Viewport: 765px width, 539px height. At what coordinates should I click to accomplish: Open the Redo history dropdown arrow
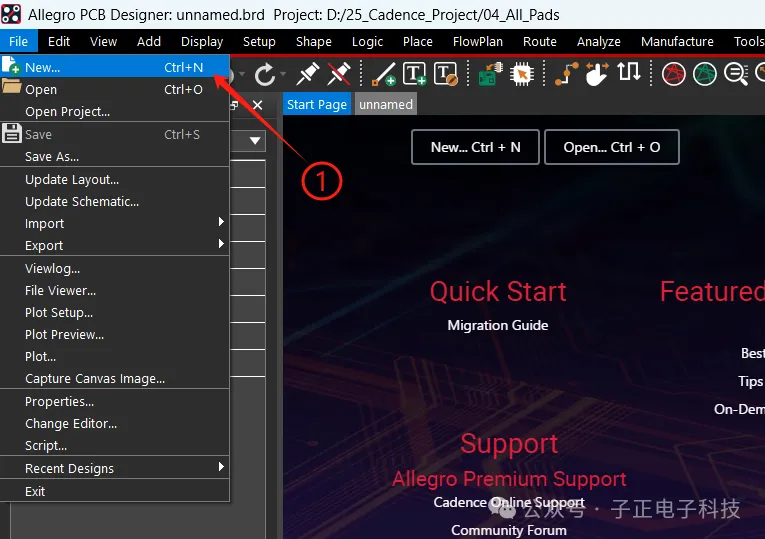(283, 74)
